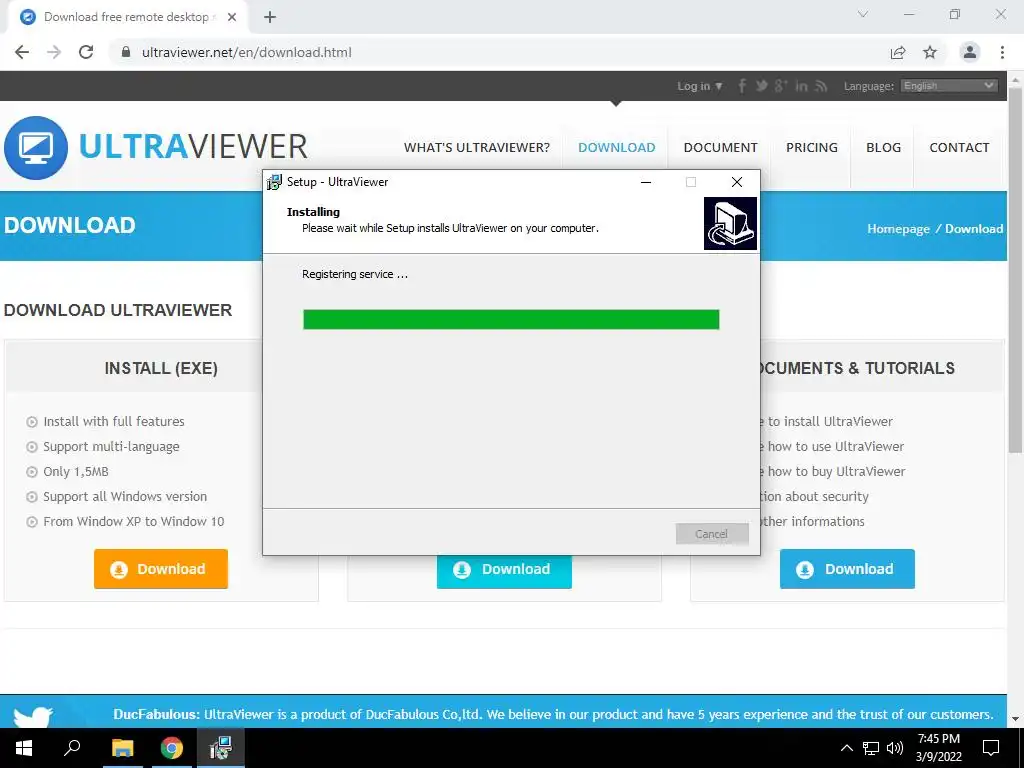Click the Chrome forward arrow

[x=54, y=52]
